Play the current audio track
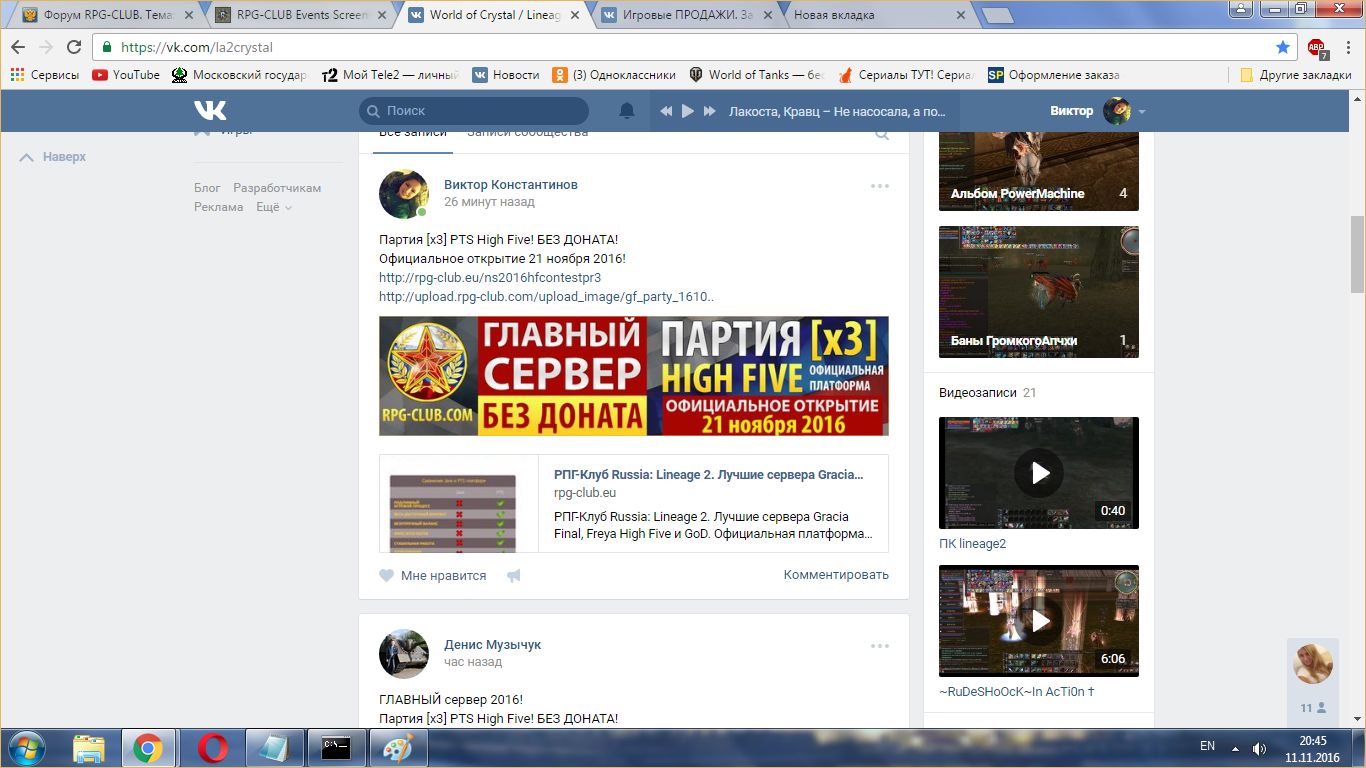 (x=688, y=111)
